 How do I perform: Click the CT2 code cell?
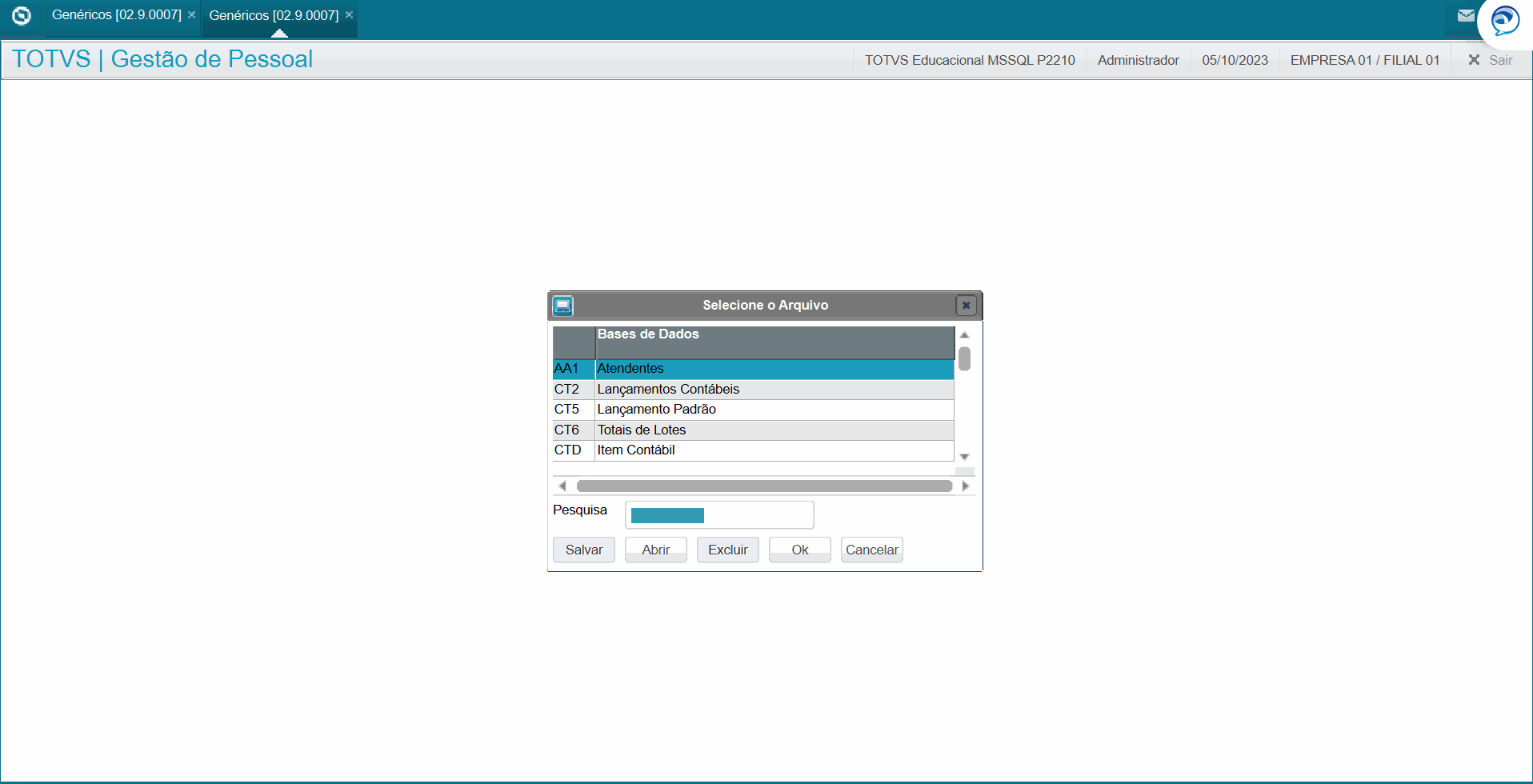(574, 390)
